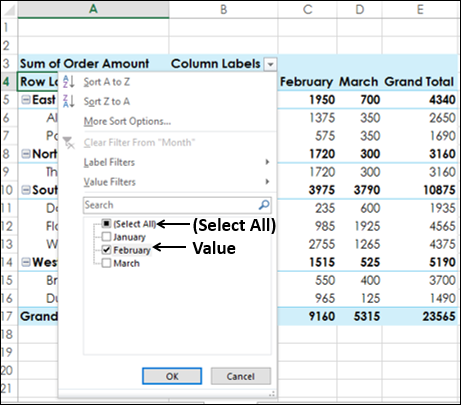The height and width of the screenshot is (405, 461).
Task: Open the Column Labels filter dropdown
Action: click(270, 64)
